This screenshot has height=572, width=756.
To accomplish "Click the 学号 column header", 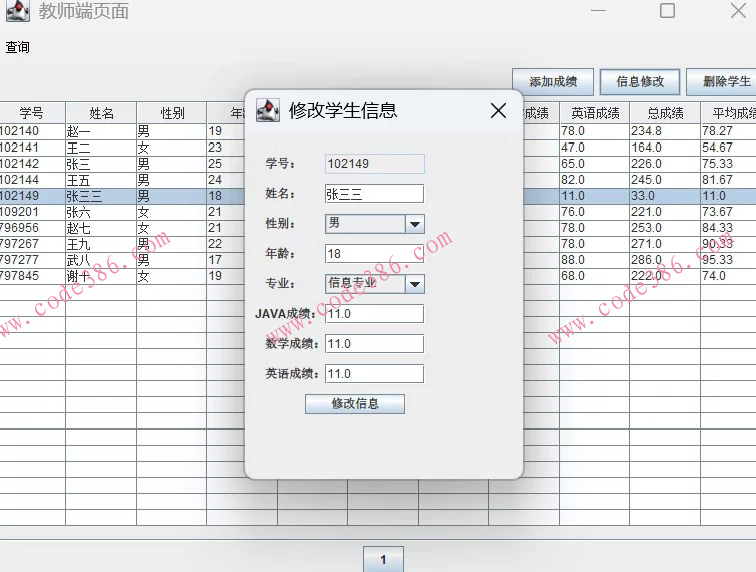I will 32,113.
